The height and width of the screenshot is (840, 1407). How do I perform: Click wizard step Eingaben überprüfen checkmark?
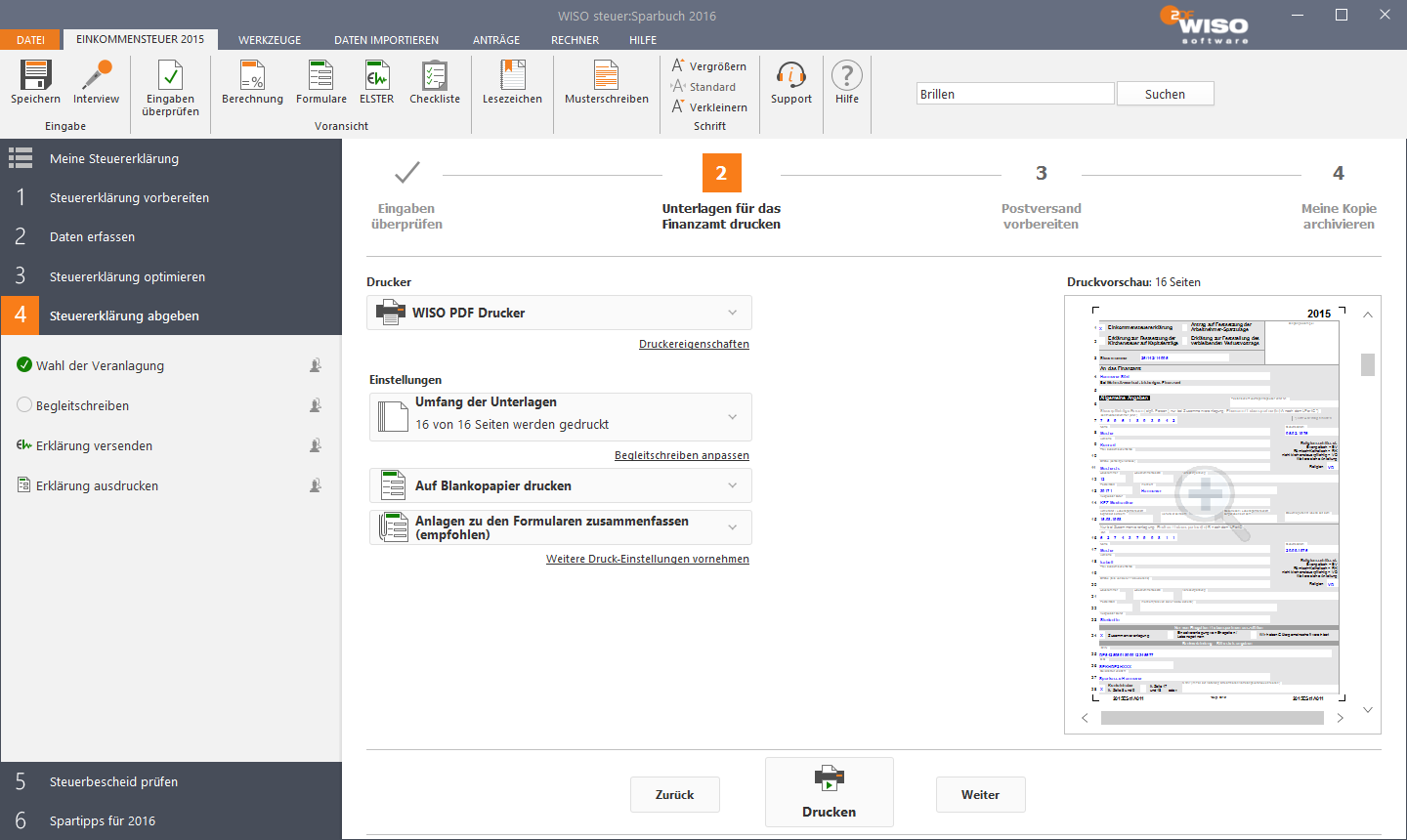[406, 173]
